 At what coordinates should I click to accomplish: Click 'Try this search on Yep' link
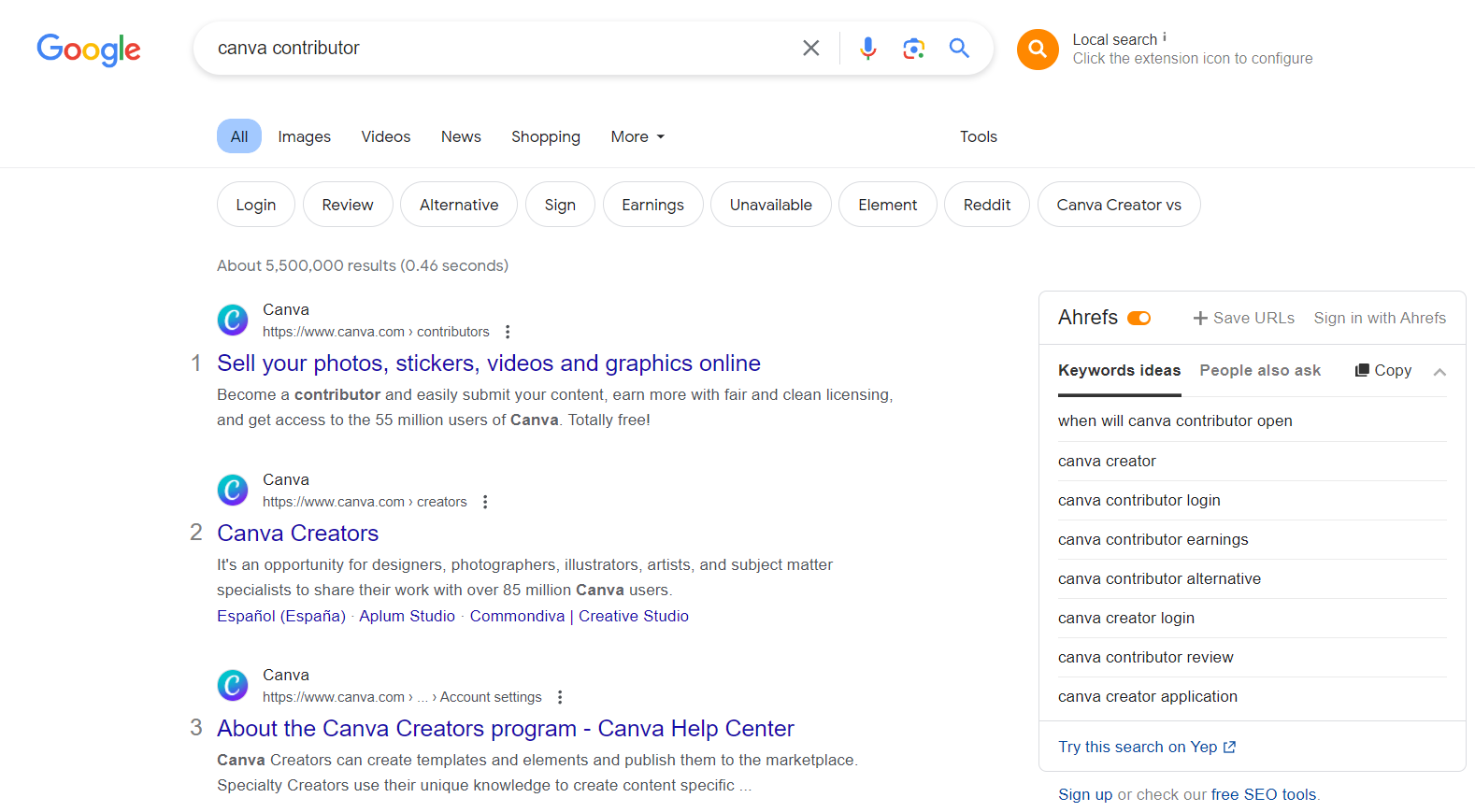click(1147, 747)
